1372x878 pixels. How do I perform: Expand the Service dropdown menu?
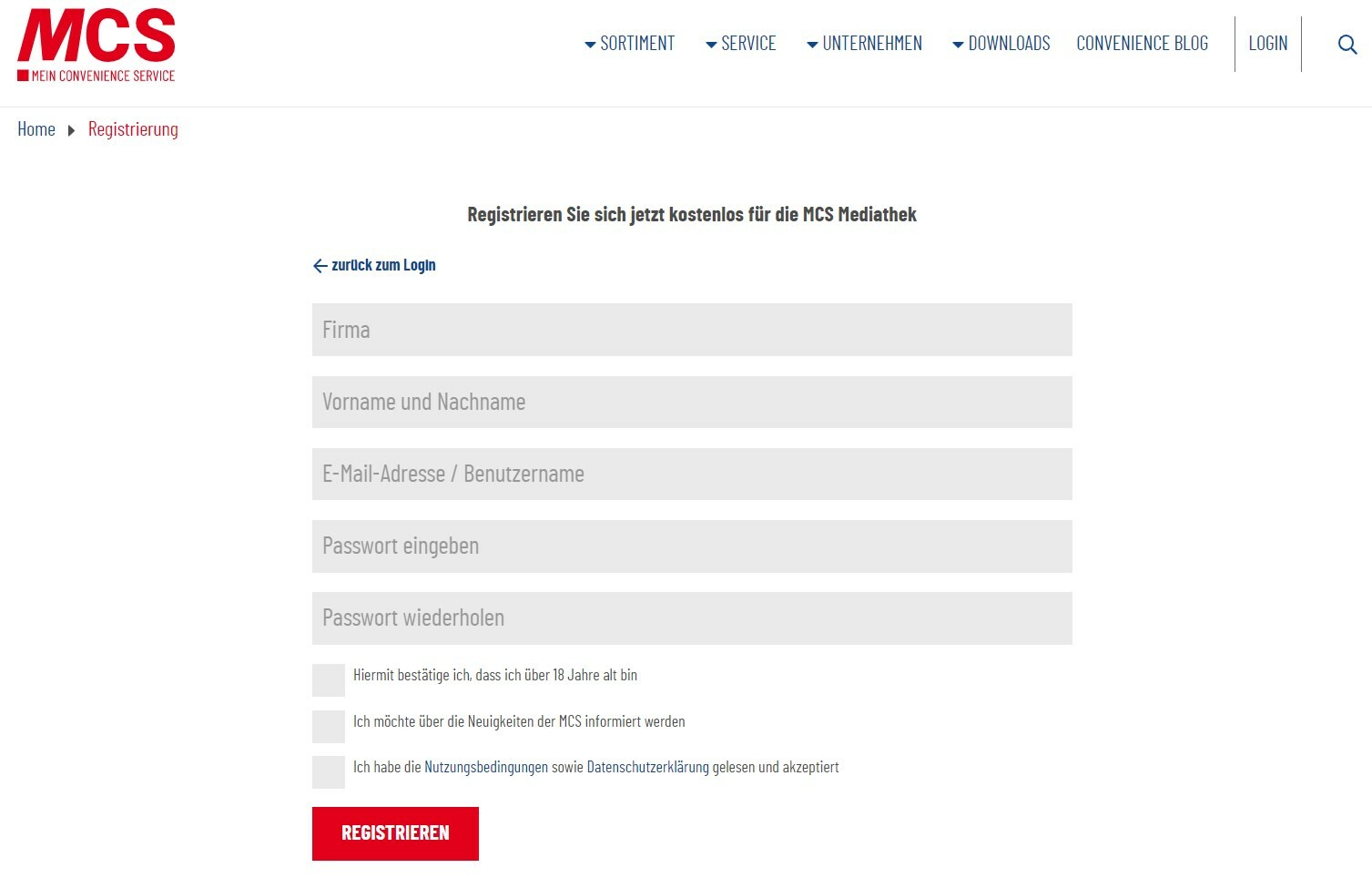point(740,44)
